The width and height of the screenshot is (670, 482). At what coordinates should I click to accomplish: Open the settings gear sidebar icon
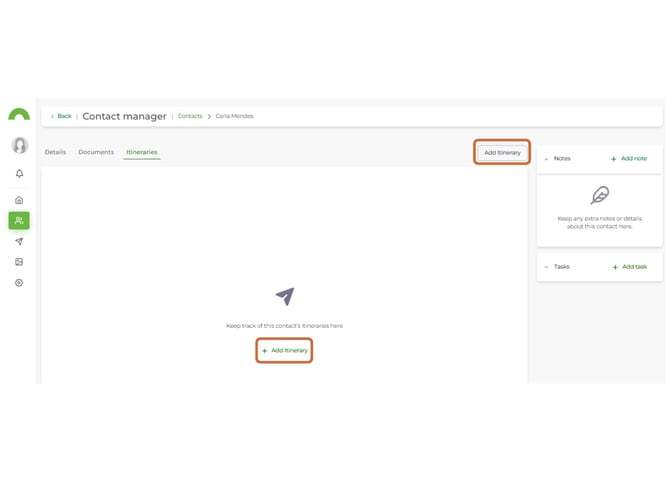click(19, 283)
